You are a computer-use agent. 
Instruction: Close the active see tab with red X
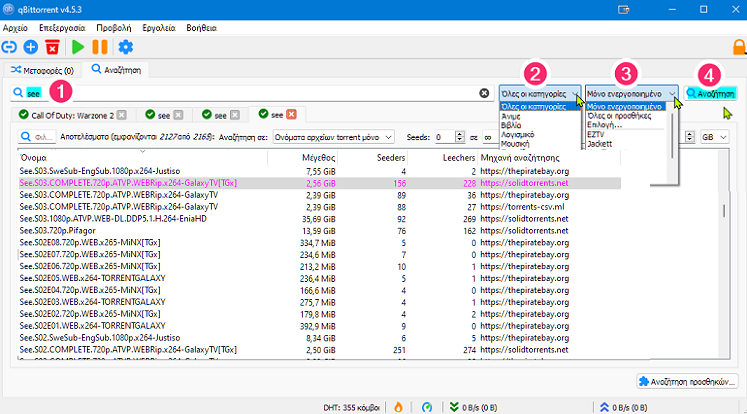[x=292, y=114]
